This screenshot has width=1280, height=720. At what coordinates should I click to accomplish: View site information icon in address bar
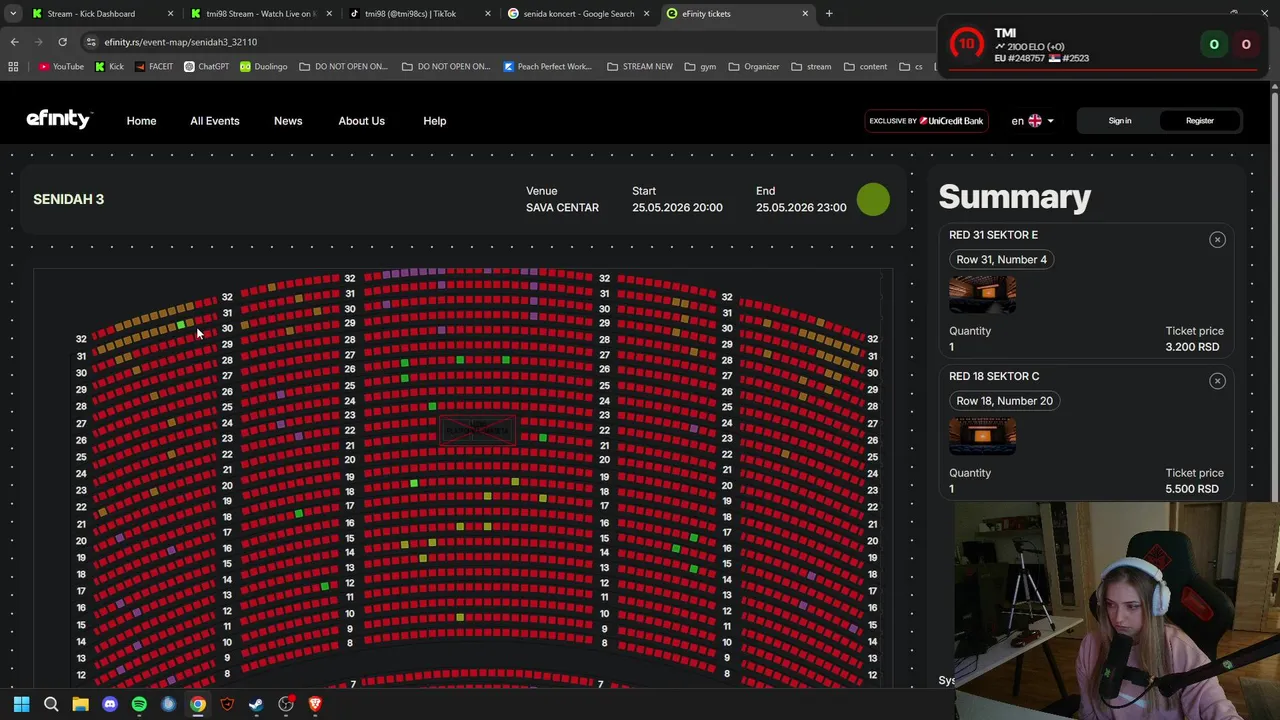click(x=91, y=42)
